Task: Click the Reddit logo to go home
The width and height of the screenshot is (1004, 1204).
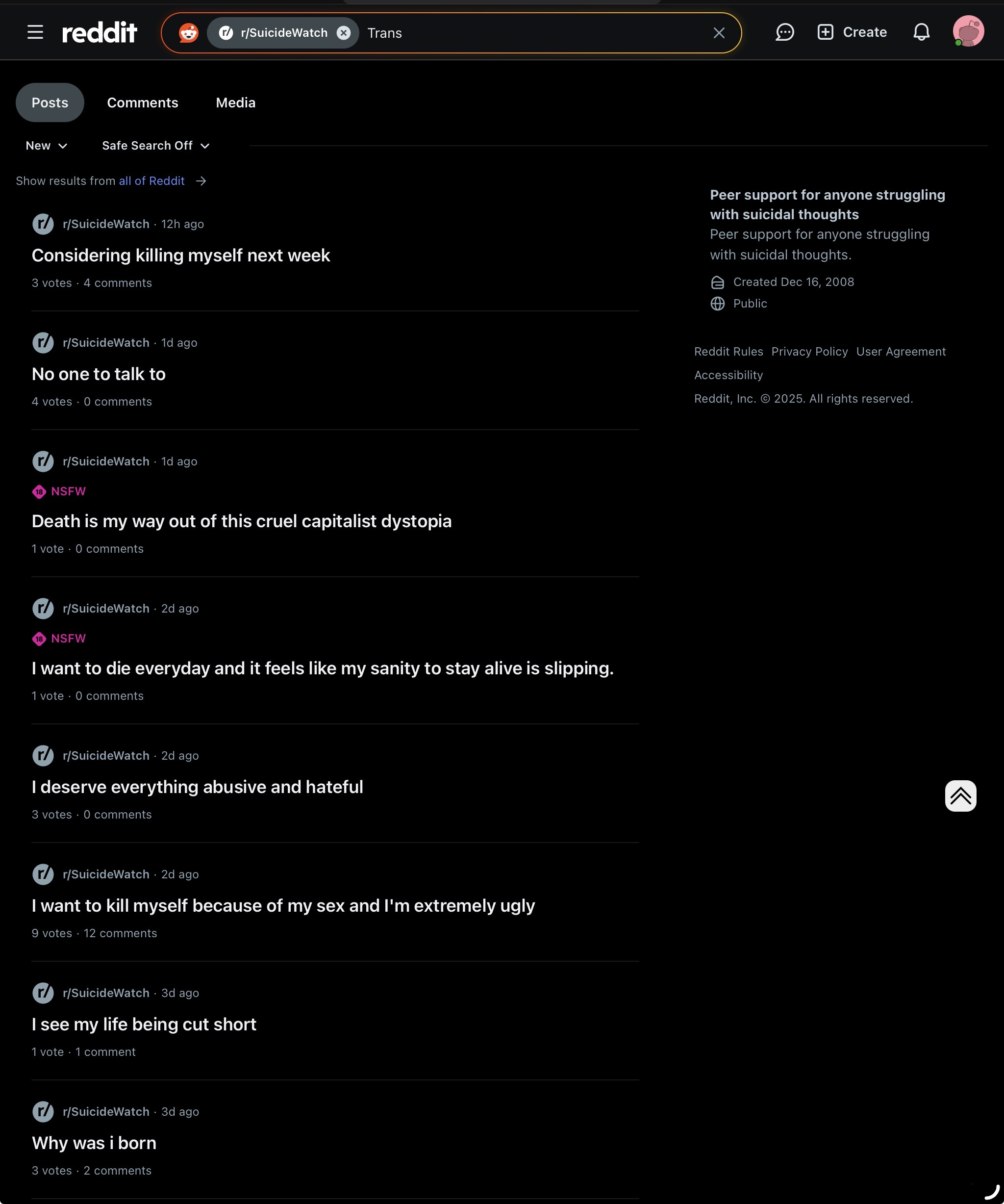Action: 99,33
